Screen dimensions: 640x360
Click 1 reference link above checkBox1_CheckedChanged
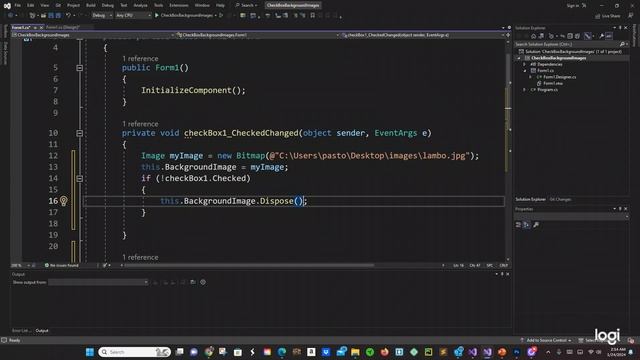coord(140,124)
